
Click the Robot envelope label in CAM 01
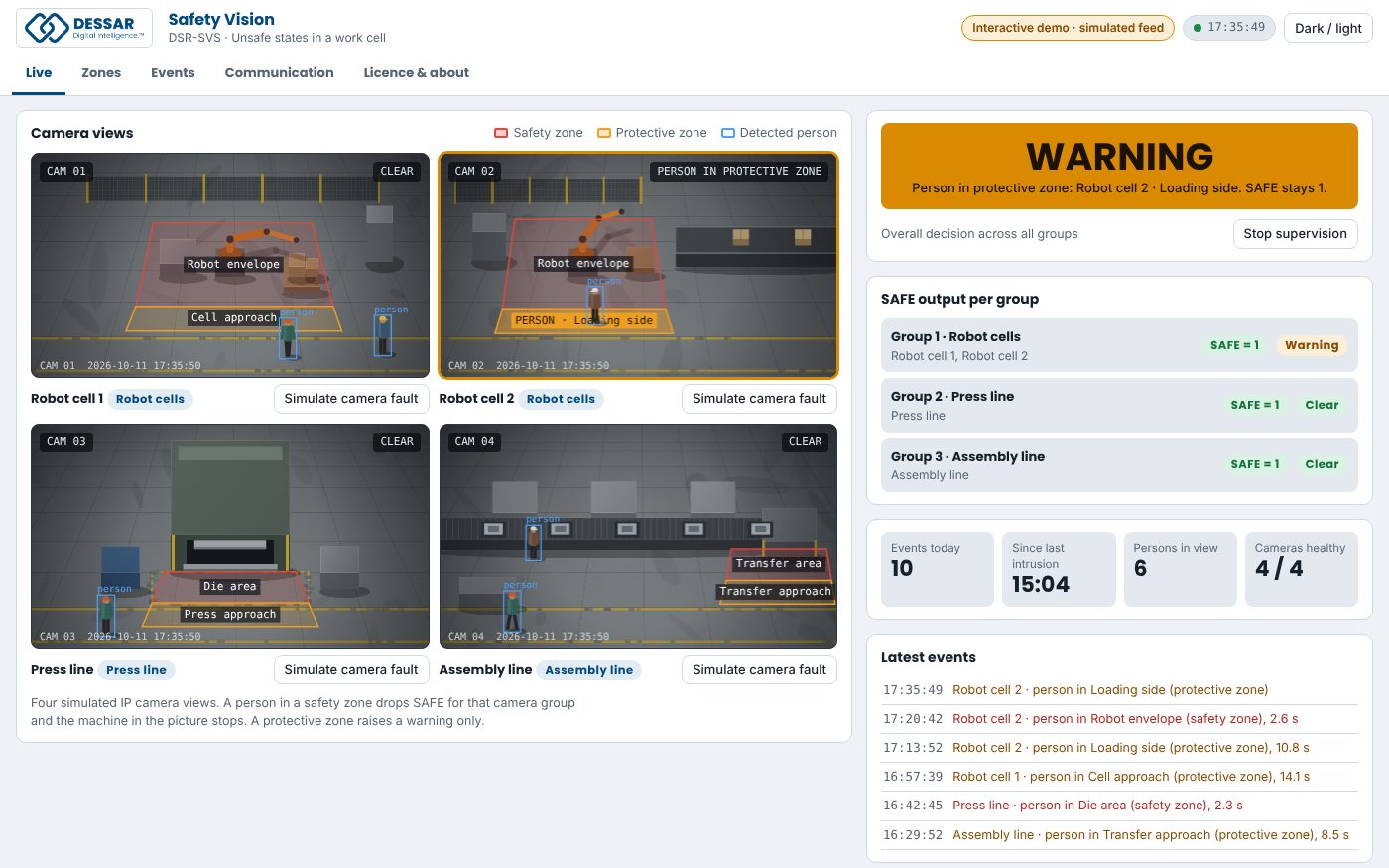click(233, 264)
